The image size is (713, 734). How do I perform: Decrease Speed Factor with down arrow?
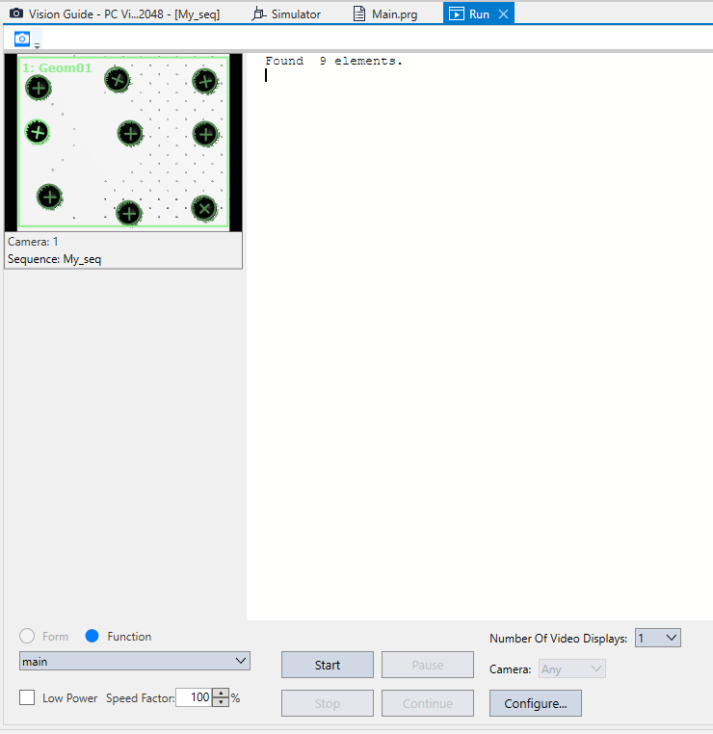pos(221,702)
